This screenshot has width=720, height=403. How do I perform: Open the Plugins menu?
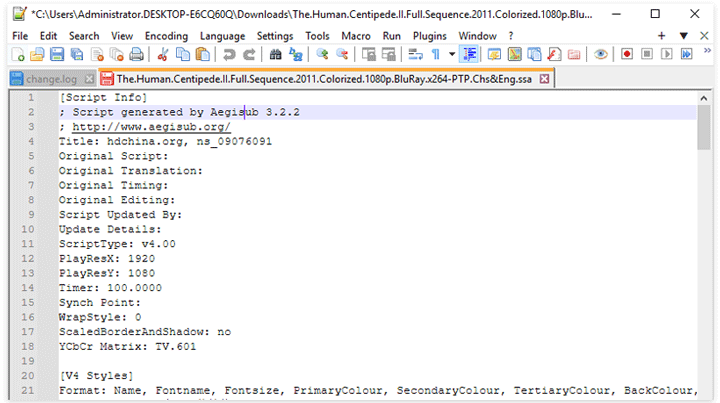430,36
